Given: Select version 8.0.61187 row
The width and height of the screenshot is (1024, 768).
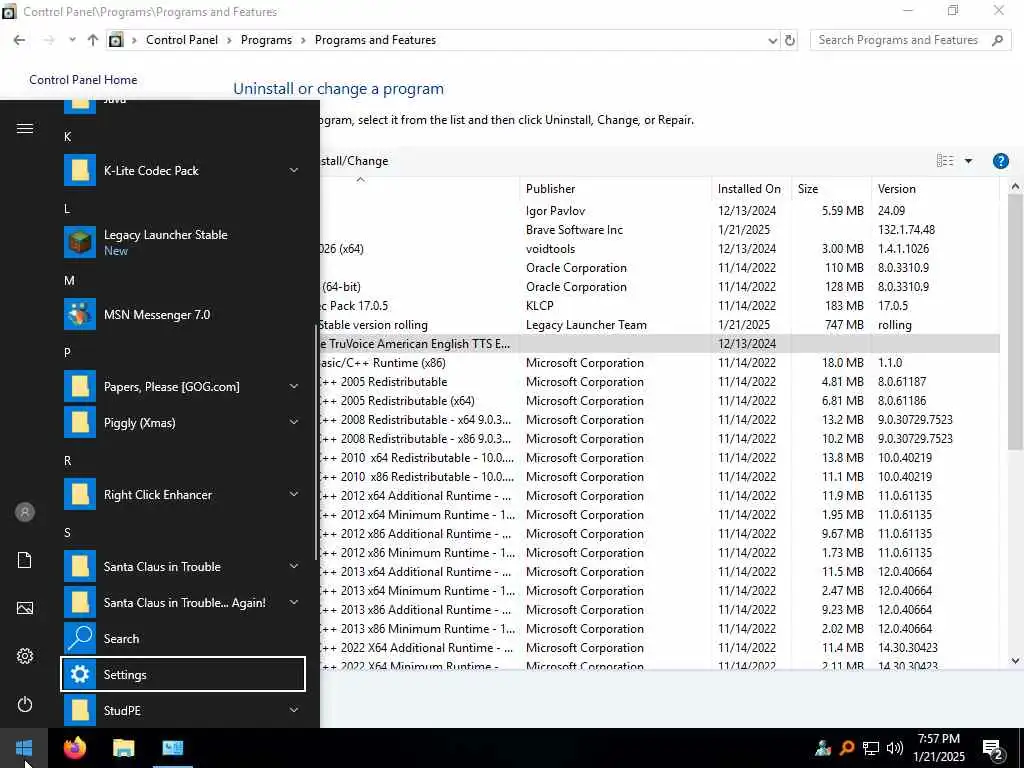Looking at the screenshot, I should 660,381.
